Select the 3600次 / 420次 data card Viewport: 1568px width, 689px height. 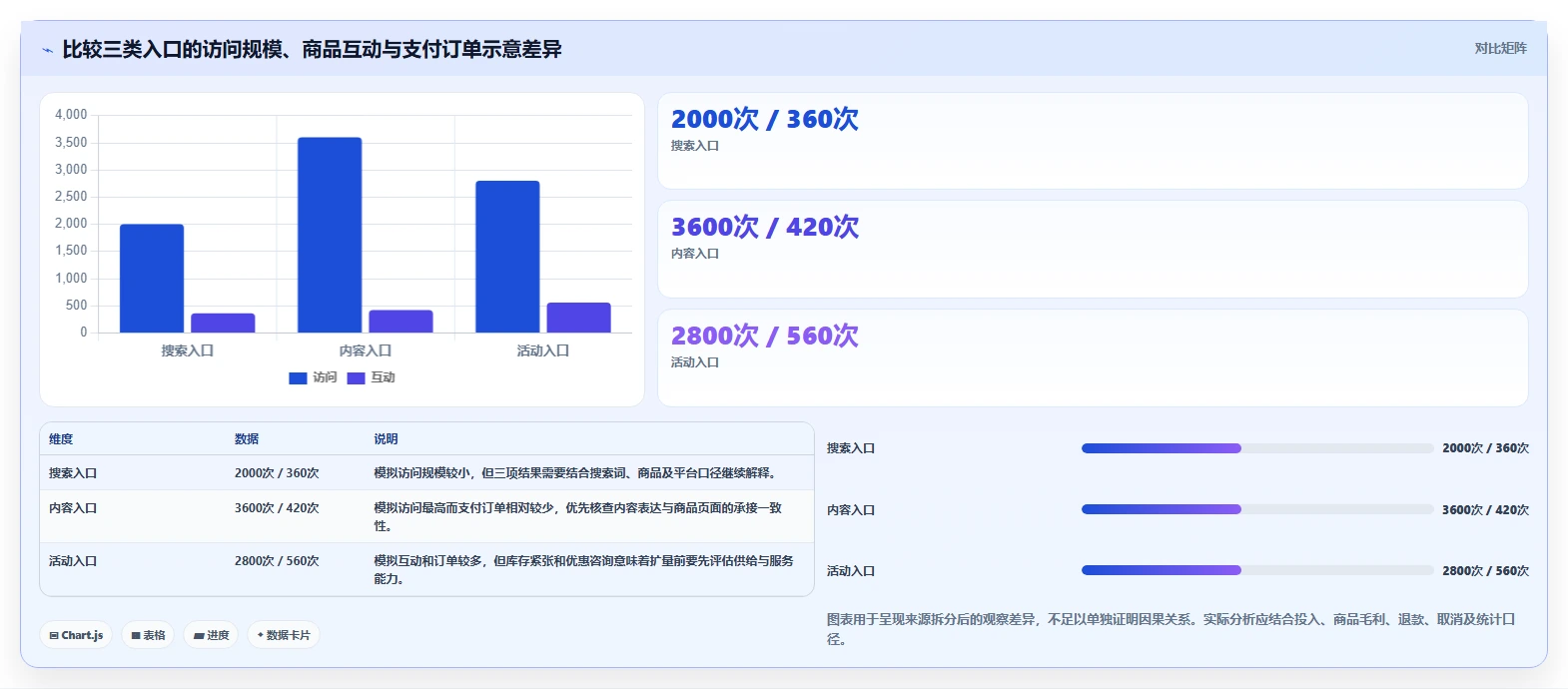(x=1093, y=250)
